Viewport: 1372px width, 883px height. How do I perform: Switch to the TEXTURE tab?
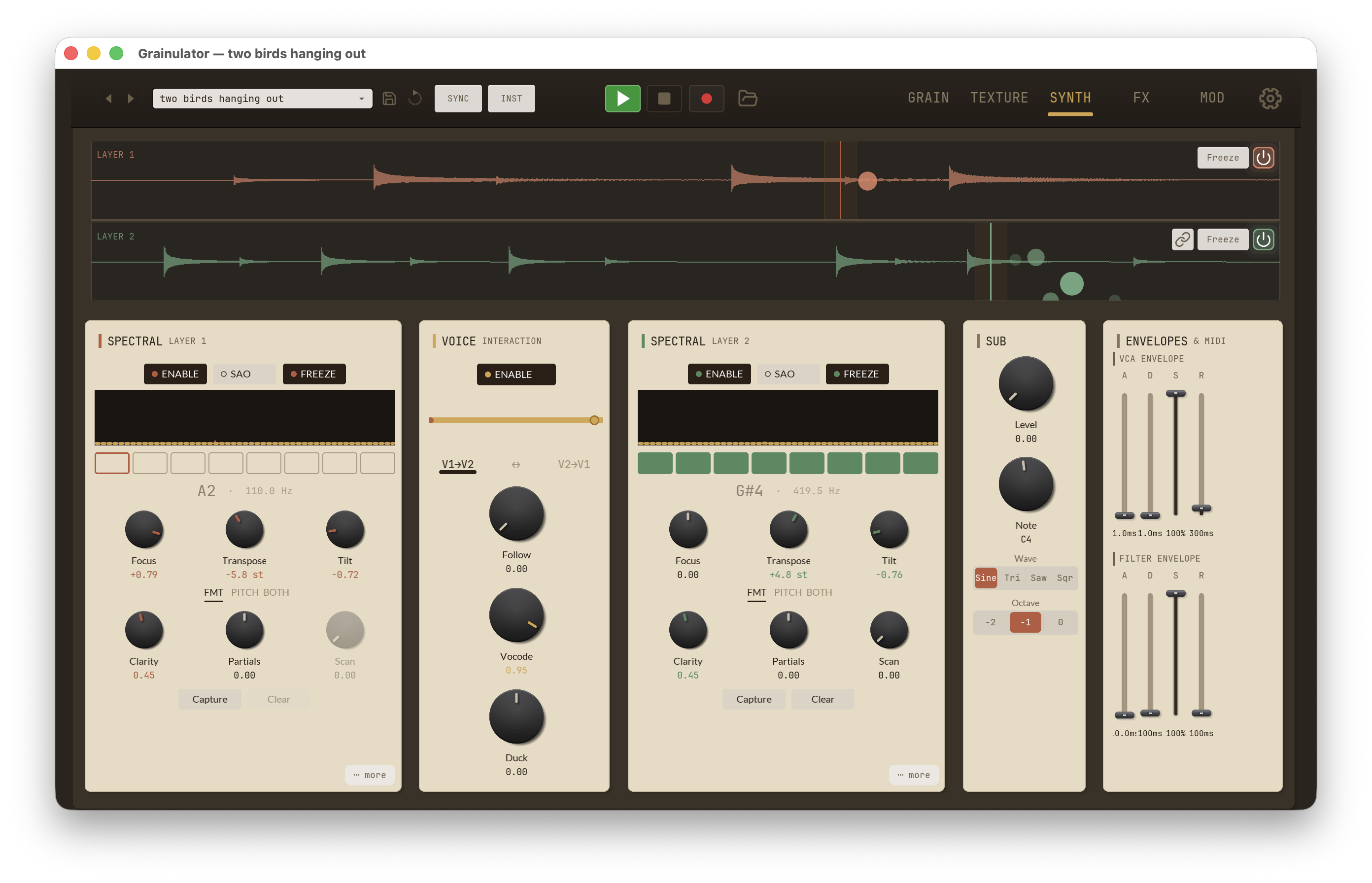pos(999,98)
